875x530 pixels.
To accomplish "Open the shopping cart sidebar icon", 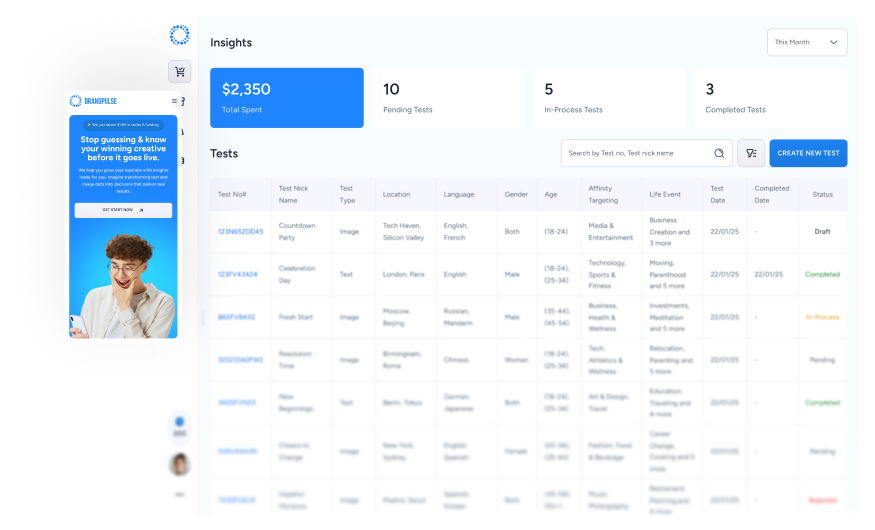I will pos(180,71).
